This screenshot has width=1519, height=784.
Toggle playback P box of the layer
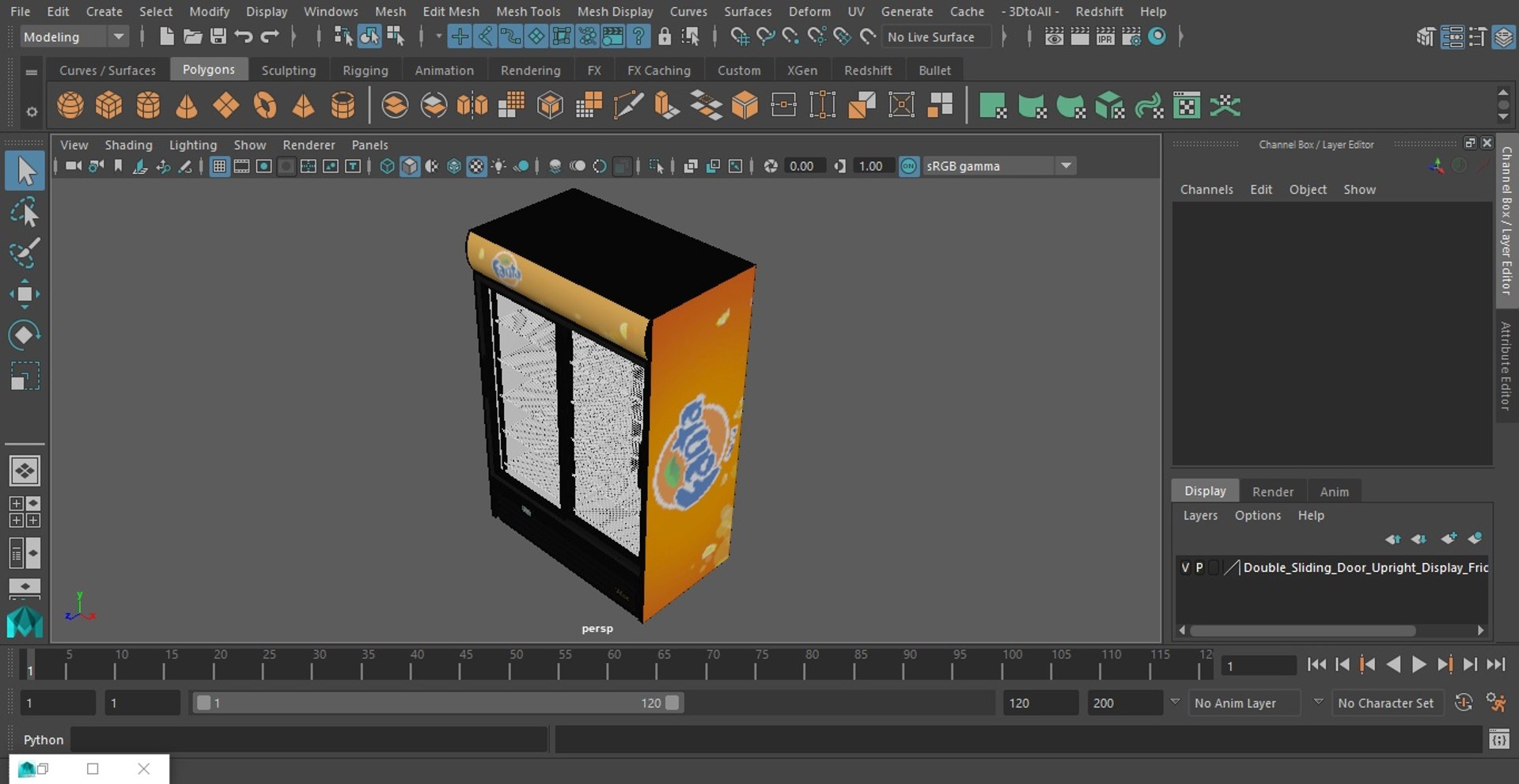pos(1199,567)
